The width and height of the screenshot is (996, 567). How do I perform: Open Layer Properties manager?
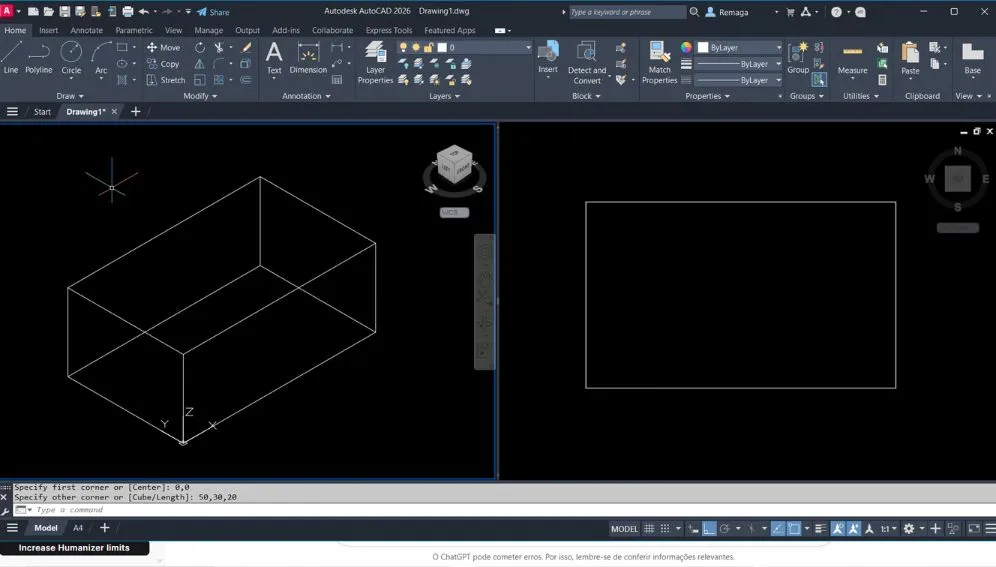(x=375, y=62)
